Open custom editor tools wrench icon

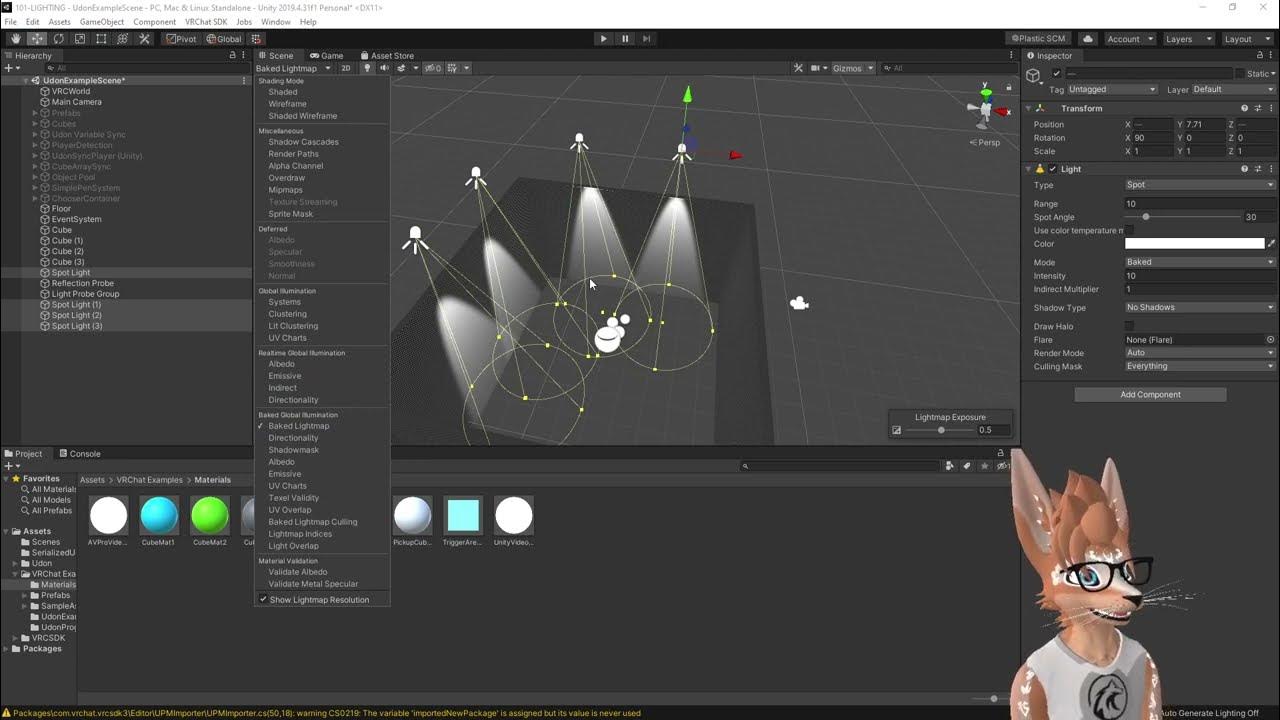pos(144,39)
